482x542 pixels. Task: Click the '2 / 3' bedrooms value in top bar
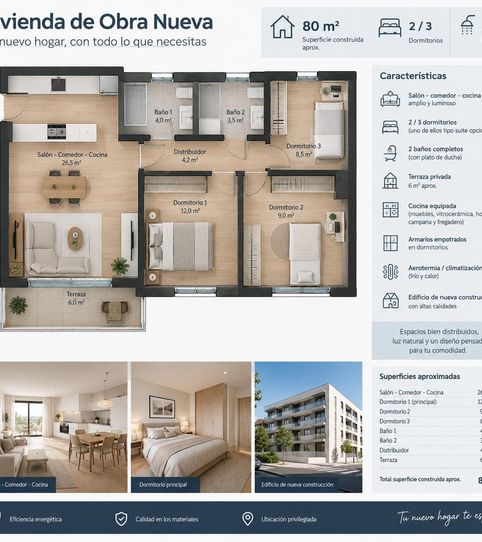pyautogui.click(x=420, y=26)
